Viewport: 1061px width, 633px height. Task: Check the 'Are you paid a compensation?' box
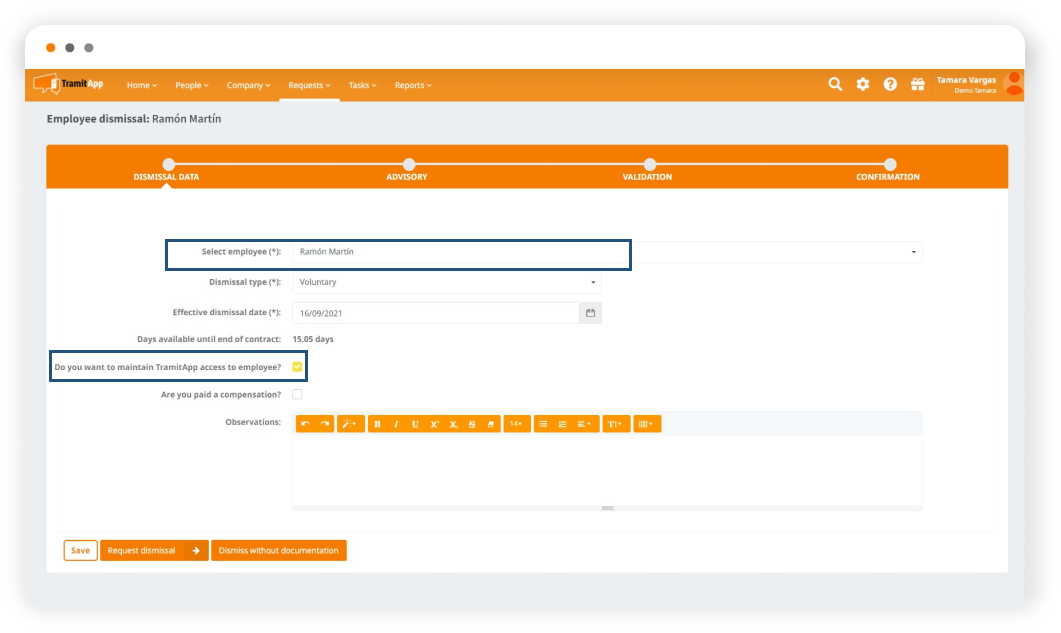coord(297,395)
